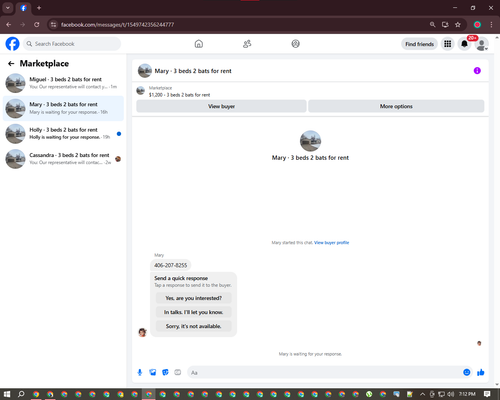Follow the View buyer profile link
The width and height of the screenshot is (500, 400).
click(x=331, y=243)
